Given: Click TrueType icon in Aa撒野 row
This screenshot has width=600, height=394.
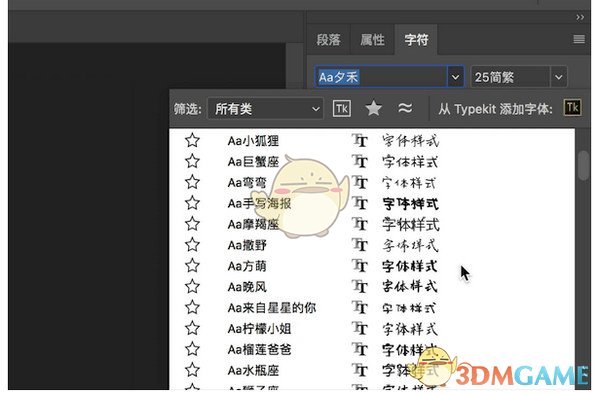Looking at the screenshot, I should (360, 244).
